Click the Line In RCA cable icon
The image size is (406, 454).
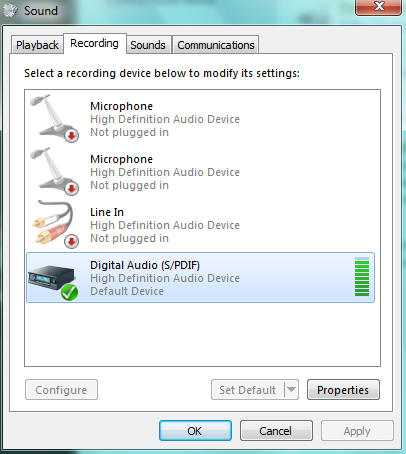[55, 224]
